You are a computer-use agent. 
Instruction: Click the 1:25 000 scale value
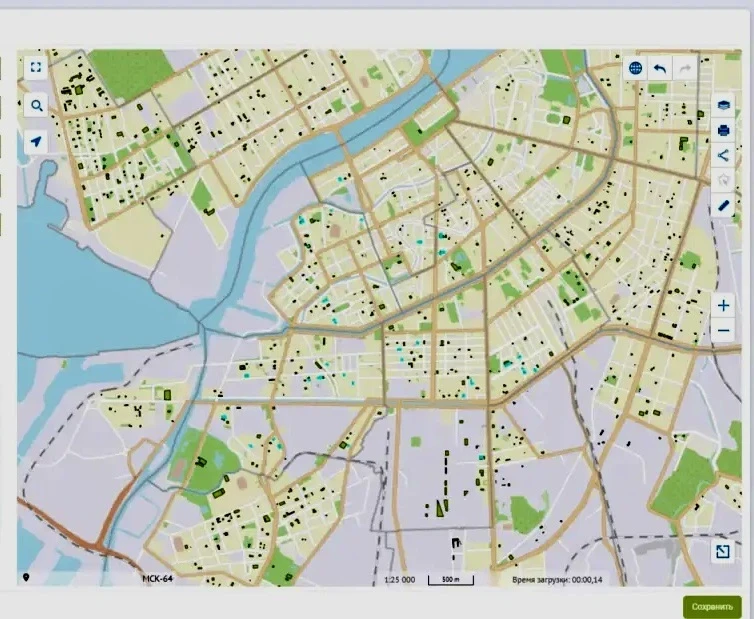click(x=400, y=580)
